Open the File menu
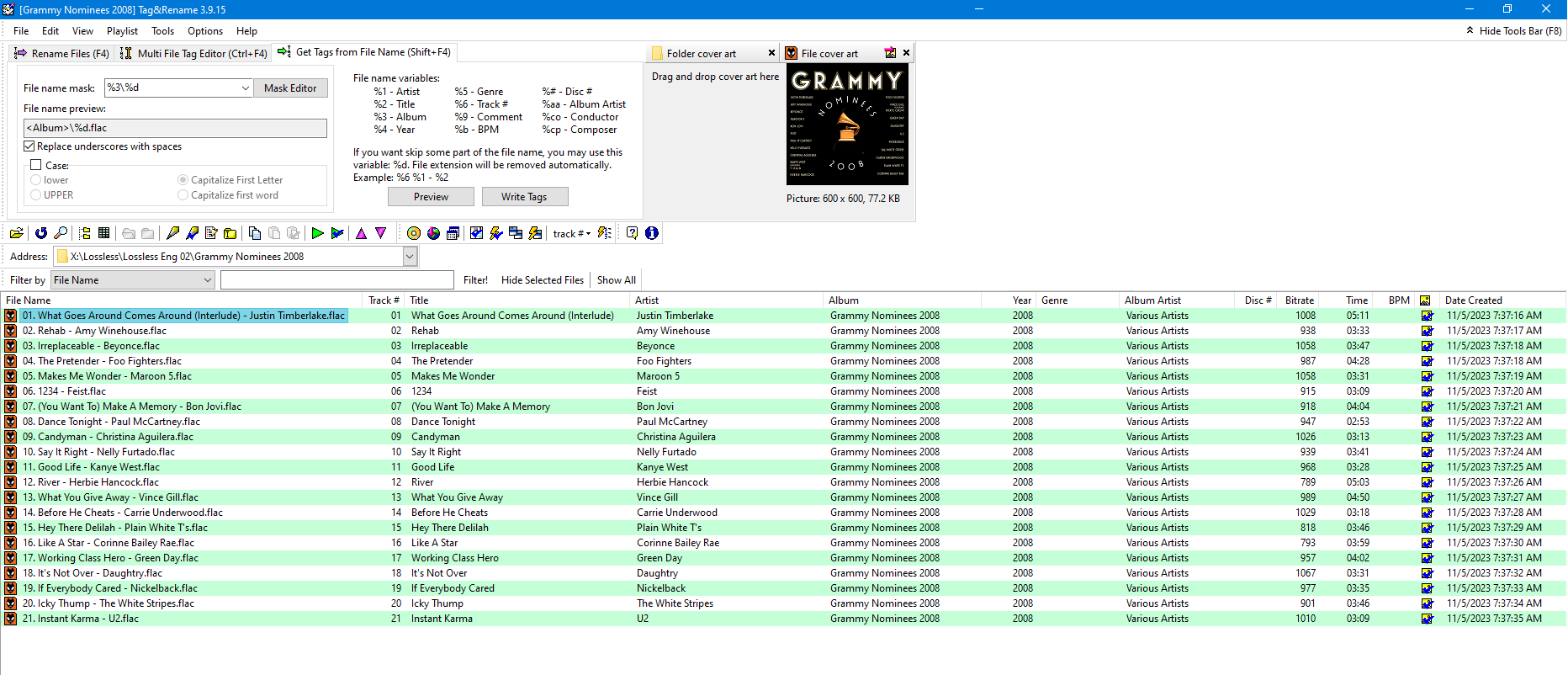 coord(21,31)
